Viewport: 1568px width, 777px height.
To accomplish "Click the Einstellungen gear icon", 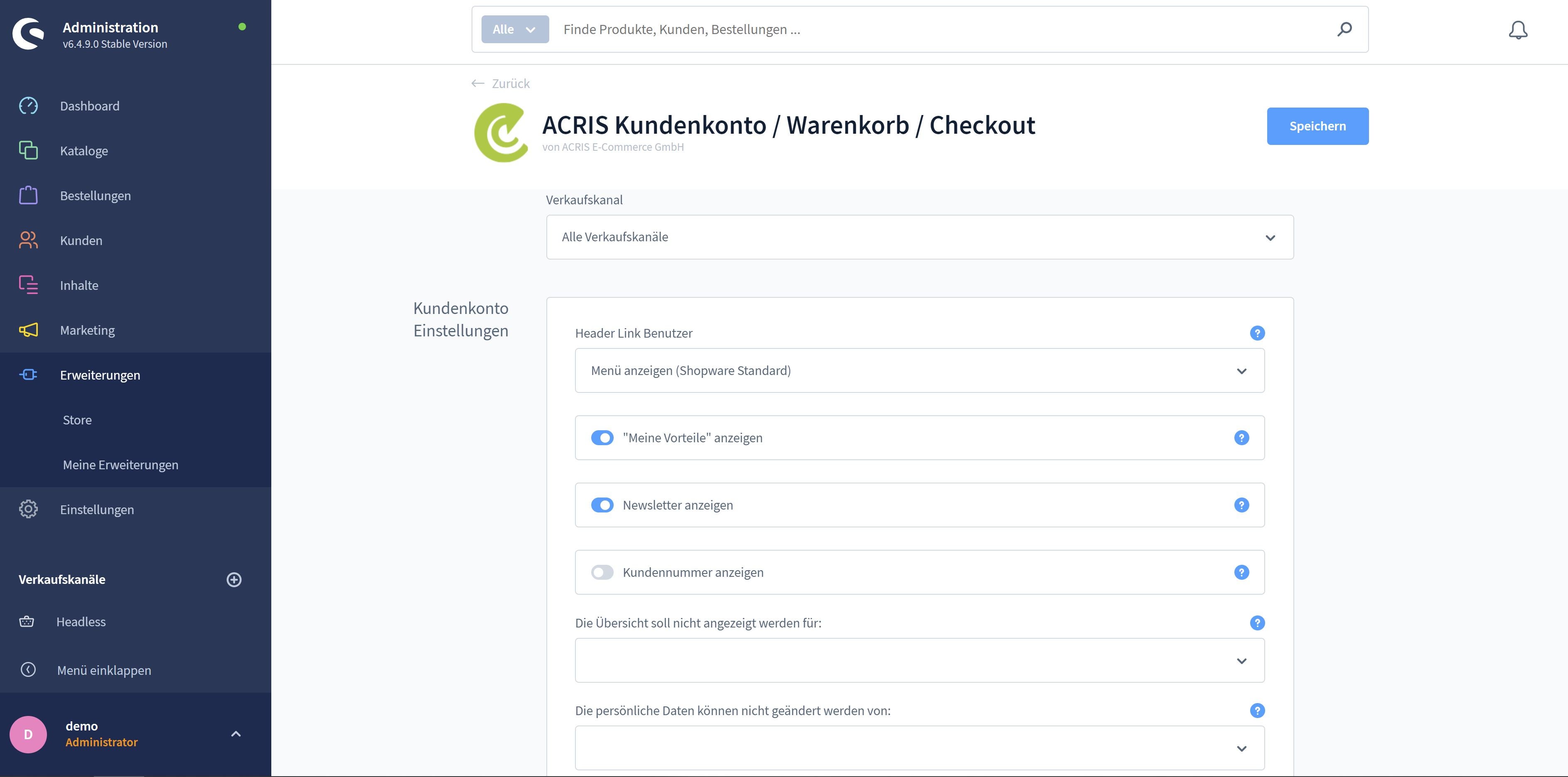I will click(28, 509).
